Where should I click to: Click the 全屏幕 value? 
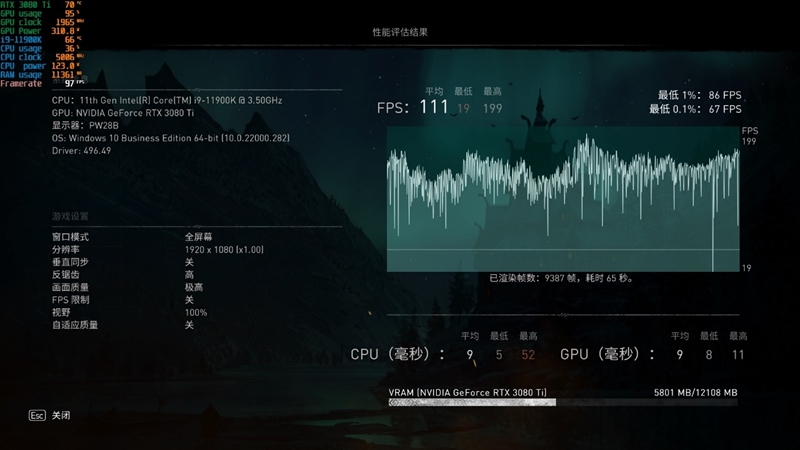click(x=198, y=237)
